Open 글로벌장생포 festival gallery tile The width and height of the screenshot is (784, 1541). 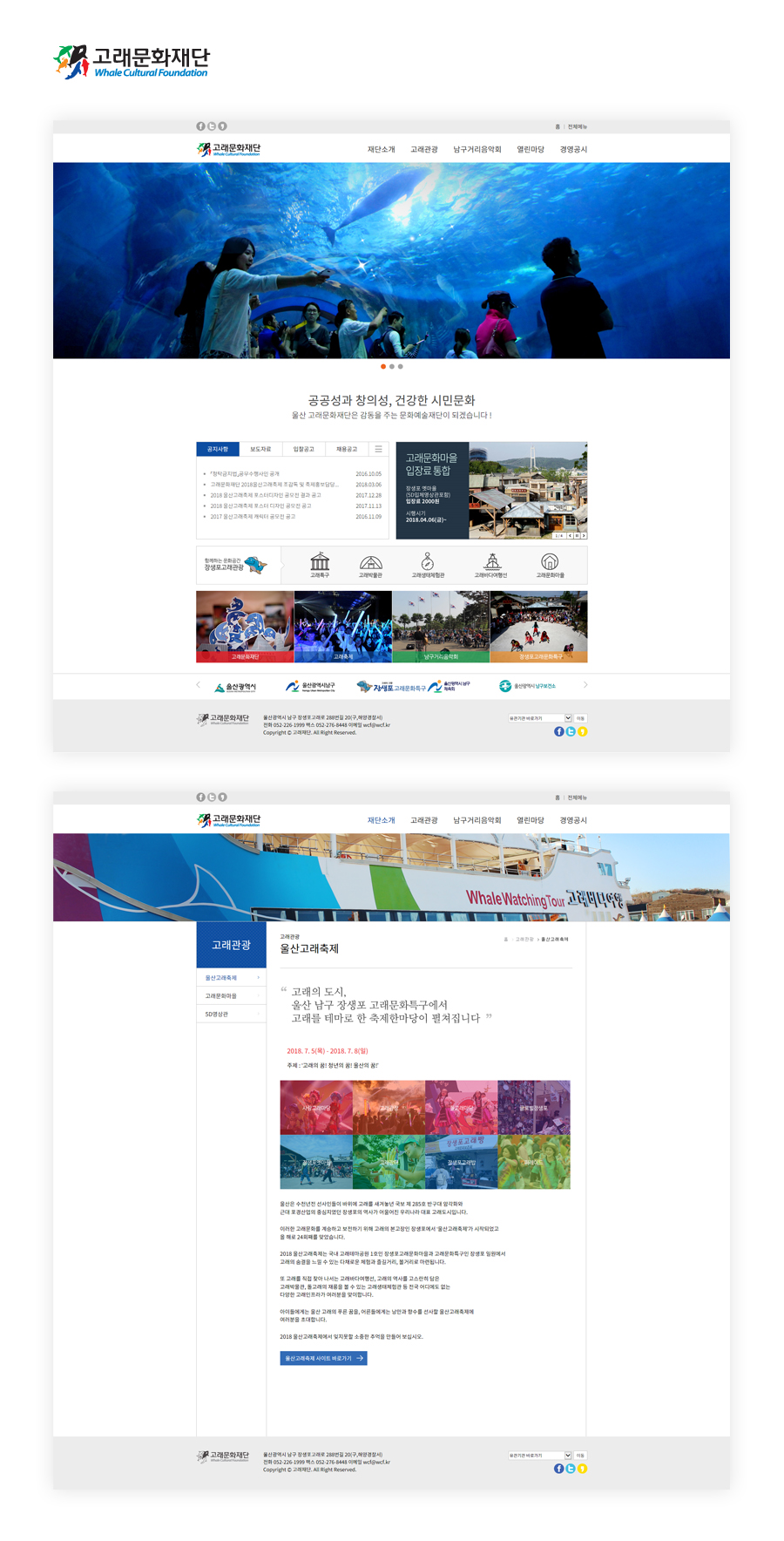534,1108
